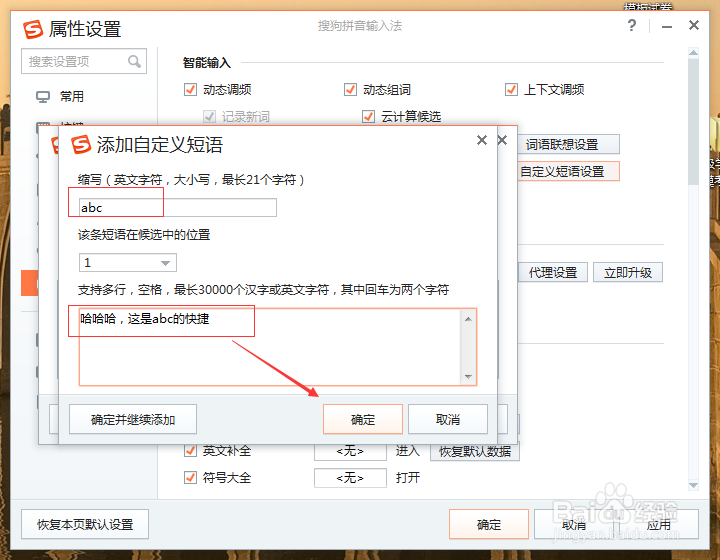720x560 pixels.
Task: Click 立即升级 button
Action: coord(628,273)
